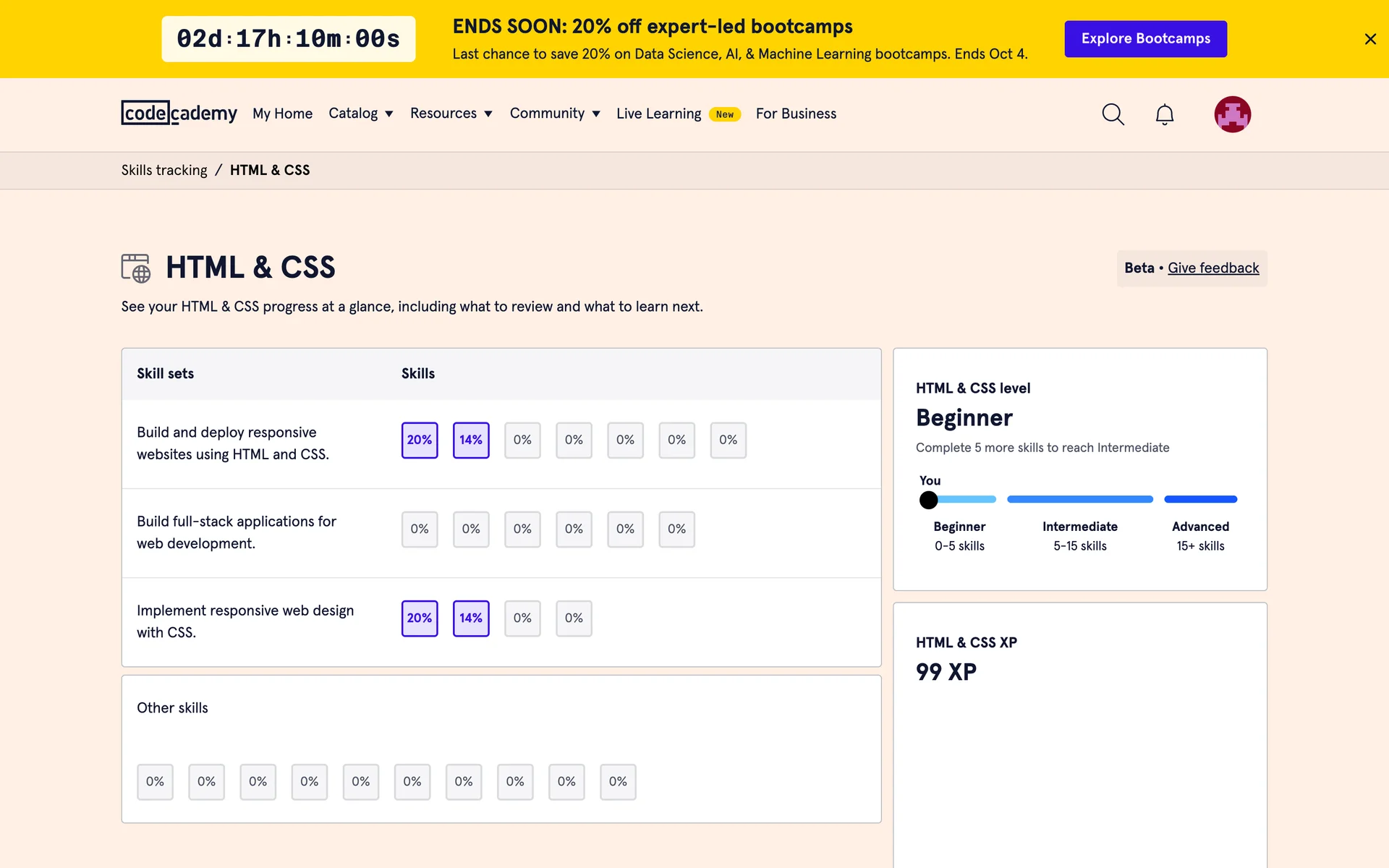1389x868 pixels.
Task: Open the Community dropdown
Action: tap(554, 114)
